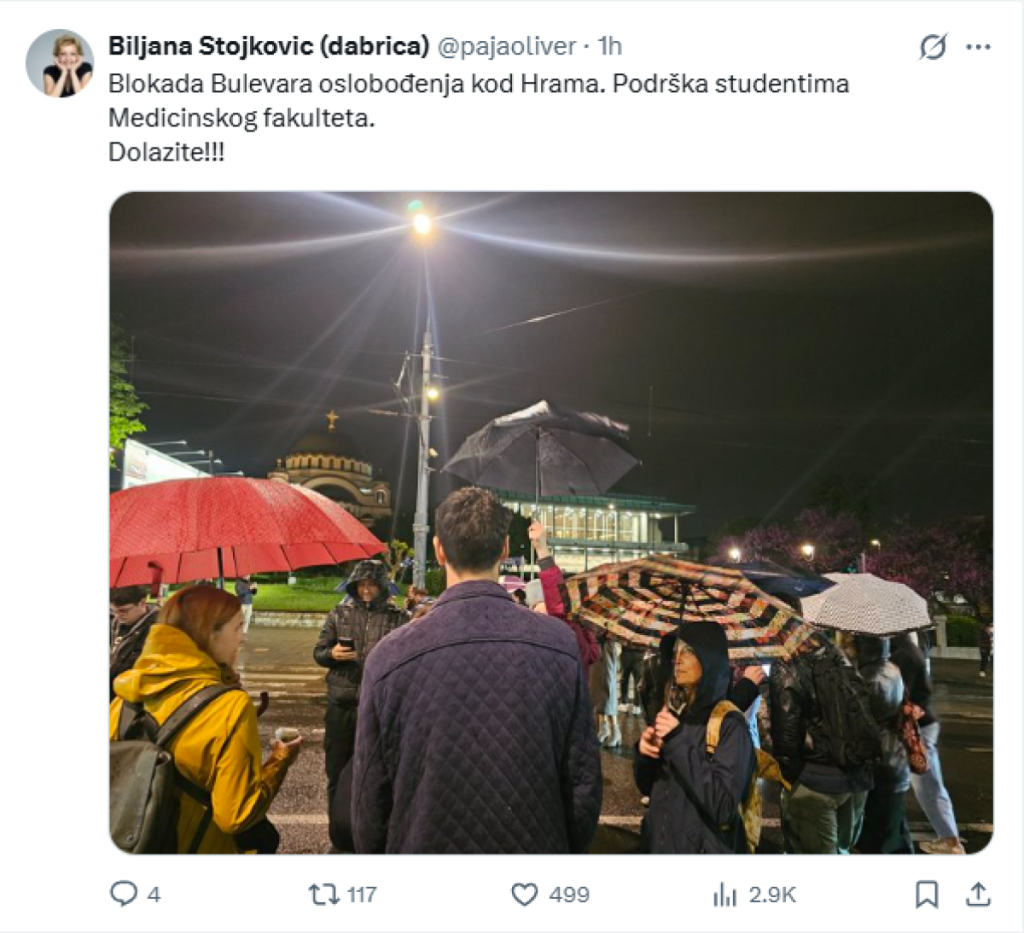Open the three-dot More options menu
Viewport: 1024px width, 933px height.
[978, 47]
